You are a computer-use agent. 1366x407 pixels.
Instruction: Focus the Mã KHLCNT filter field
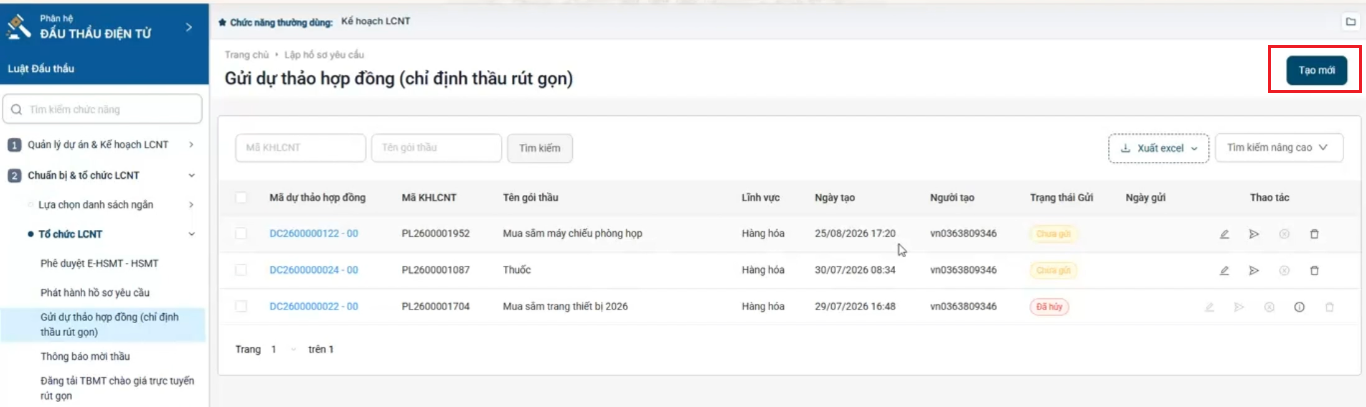click(x=300, y=148)
